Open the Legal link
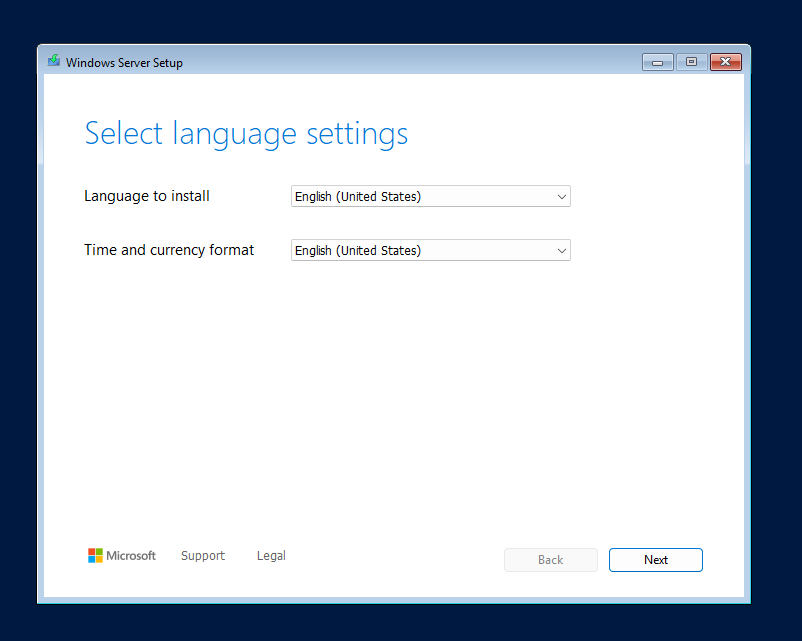Viewport: 802px width, 641px height. click(x=271, y=556)
